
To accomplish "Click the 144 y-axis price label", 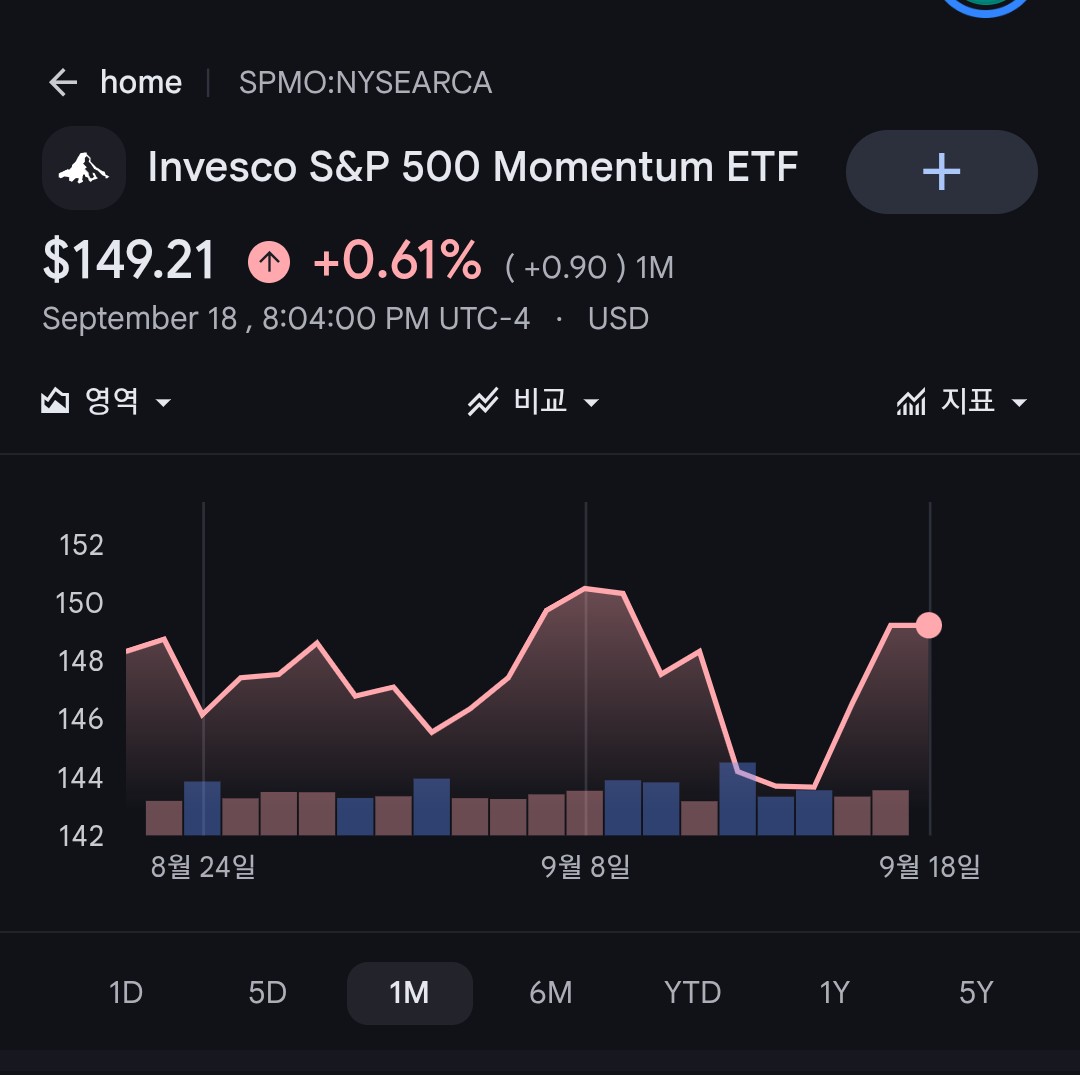I will tap(81, 778).
